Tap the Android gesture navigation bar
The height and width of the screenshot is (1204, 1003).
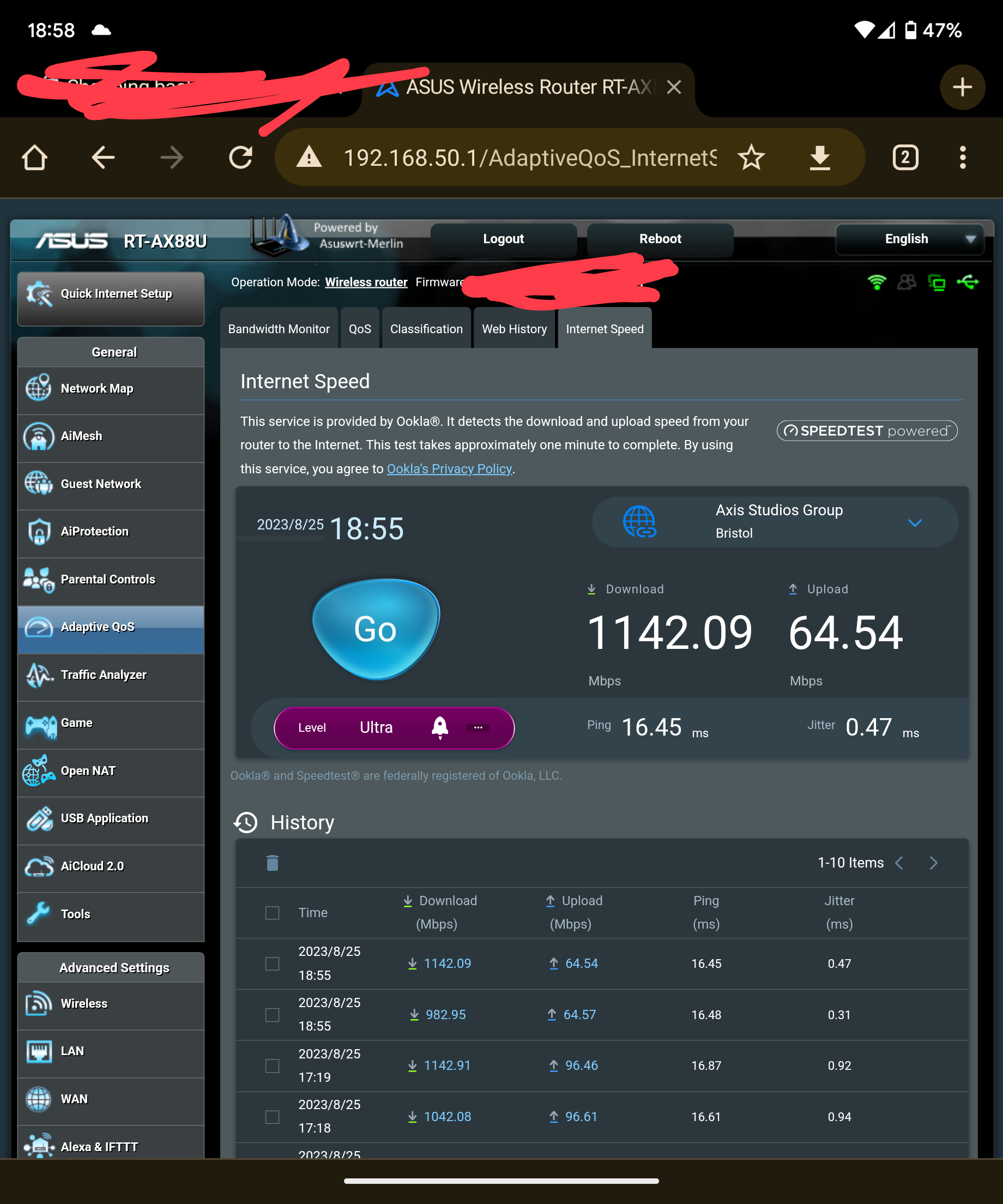501,1181
